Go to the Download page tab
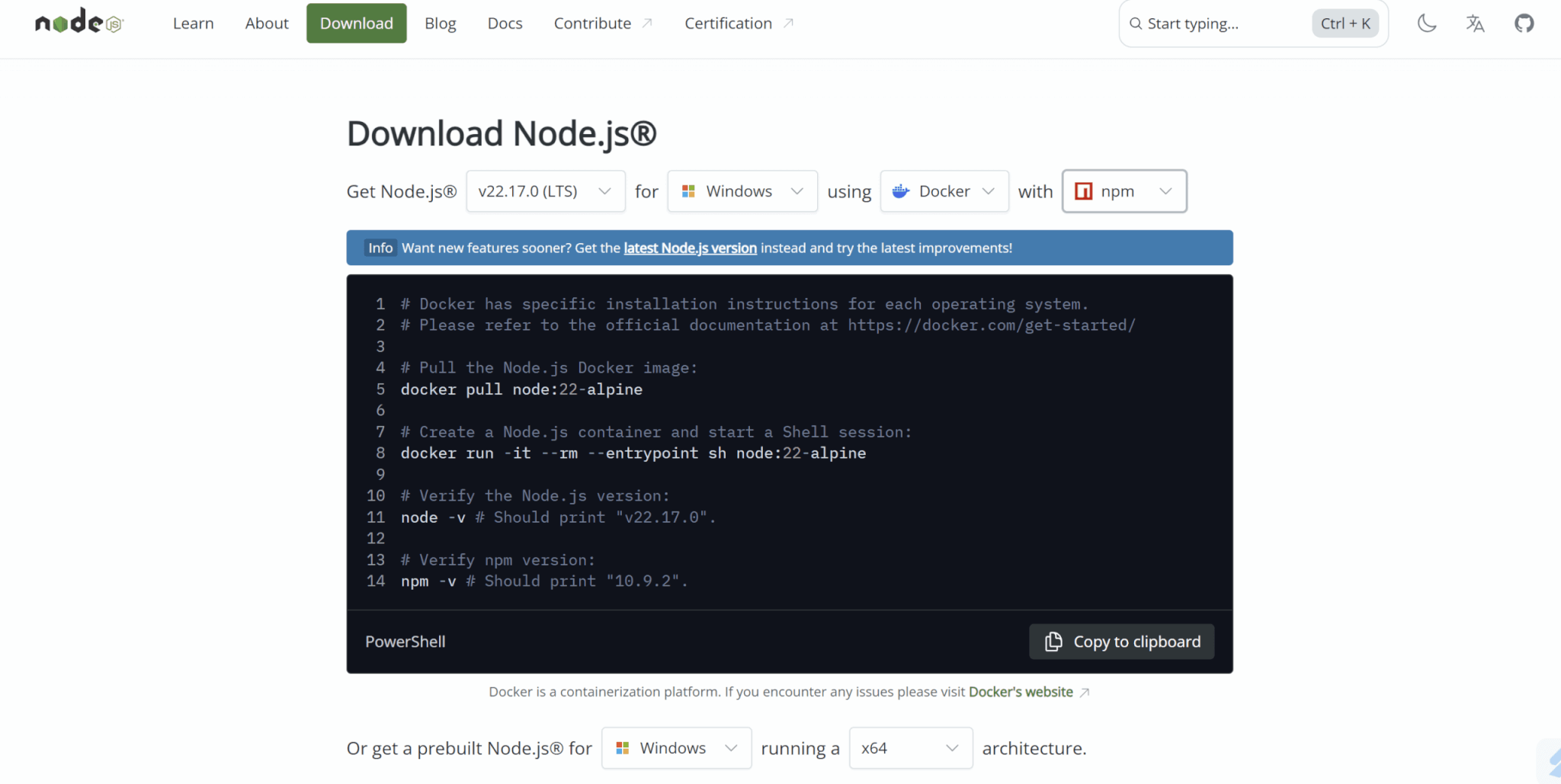The height and width of the screenshot is (784, 1561). tap(357, 24)
